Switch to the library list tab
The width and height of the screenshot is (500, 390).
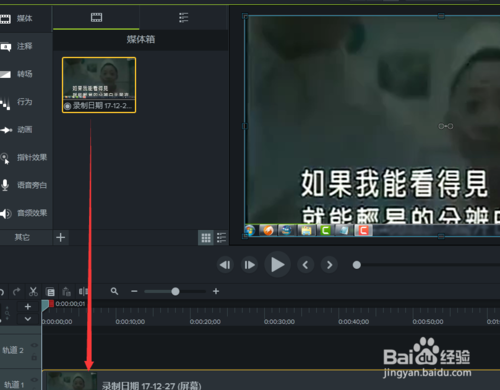[183, 17]
